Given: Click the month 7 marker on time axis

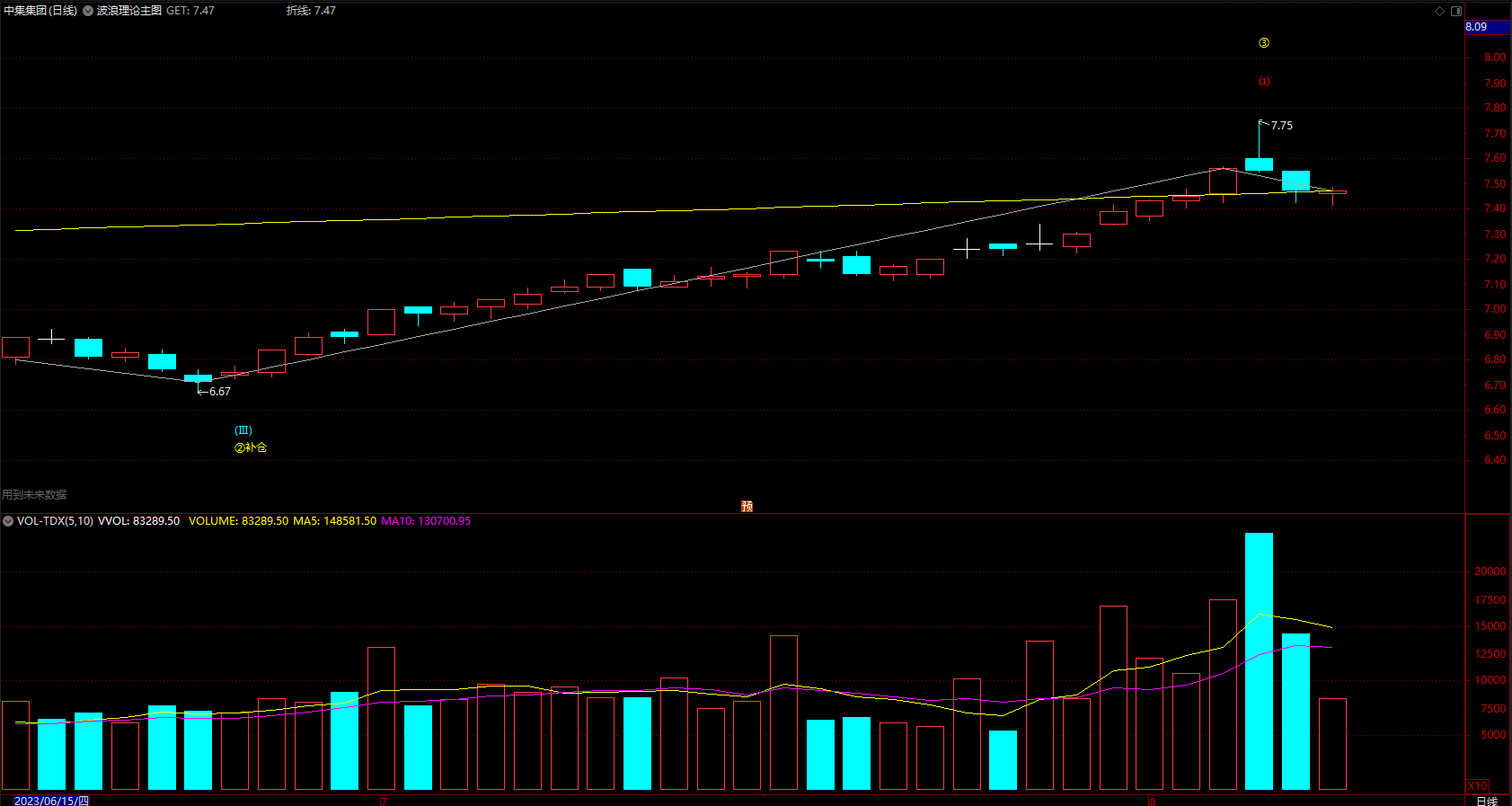Looking at the screenshot, I should click(x=384, y=801).
